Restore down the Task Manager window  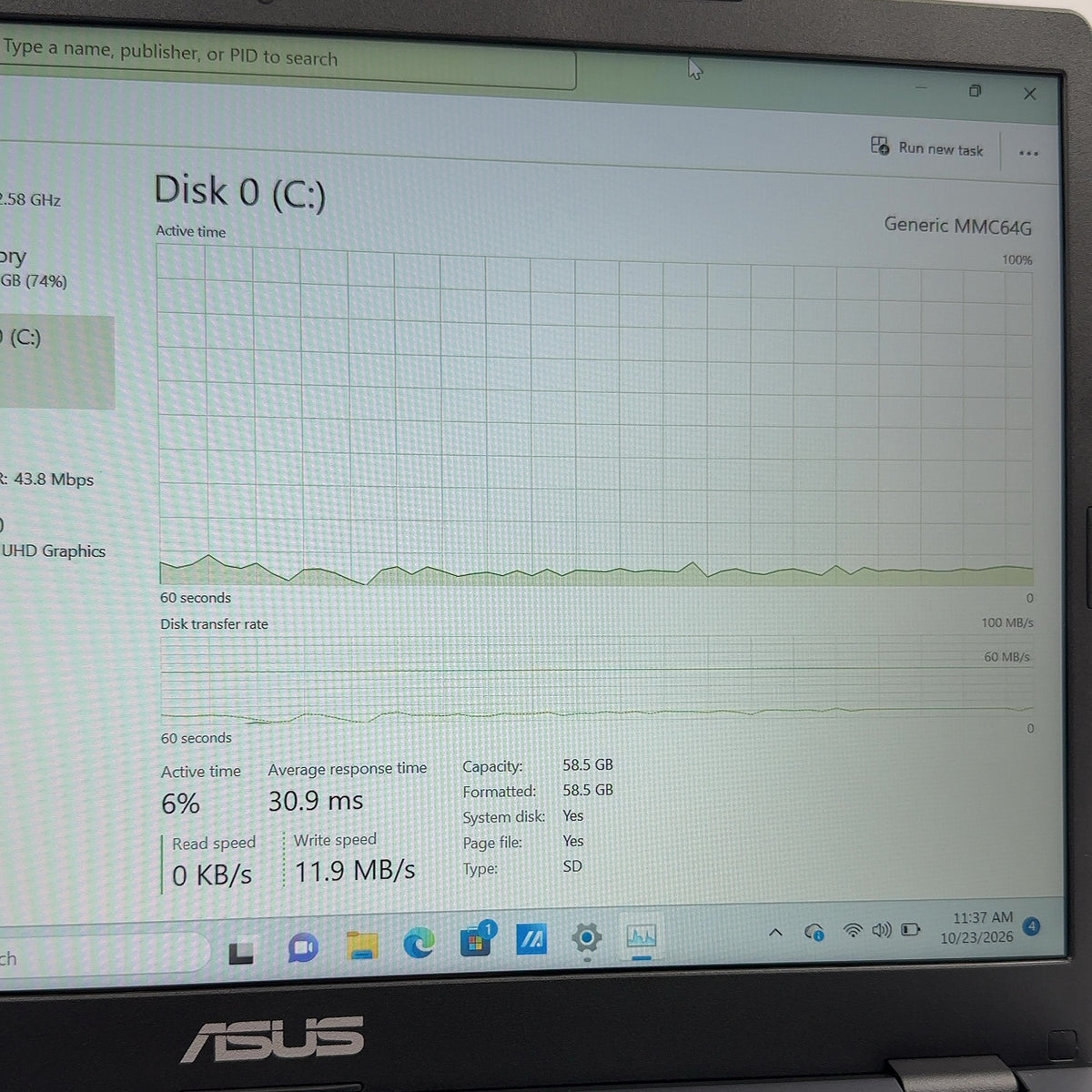(975, 91)
